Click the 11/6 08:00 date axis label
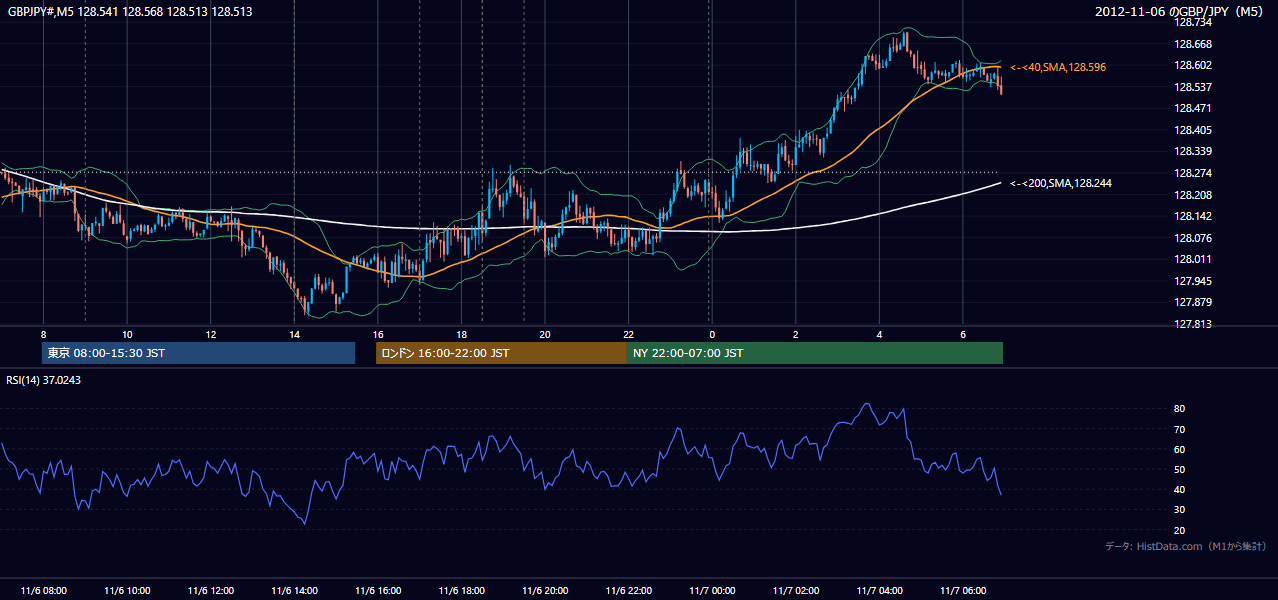This screenshot has width=1278, height=600. (43, 591)
